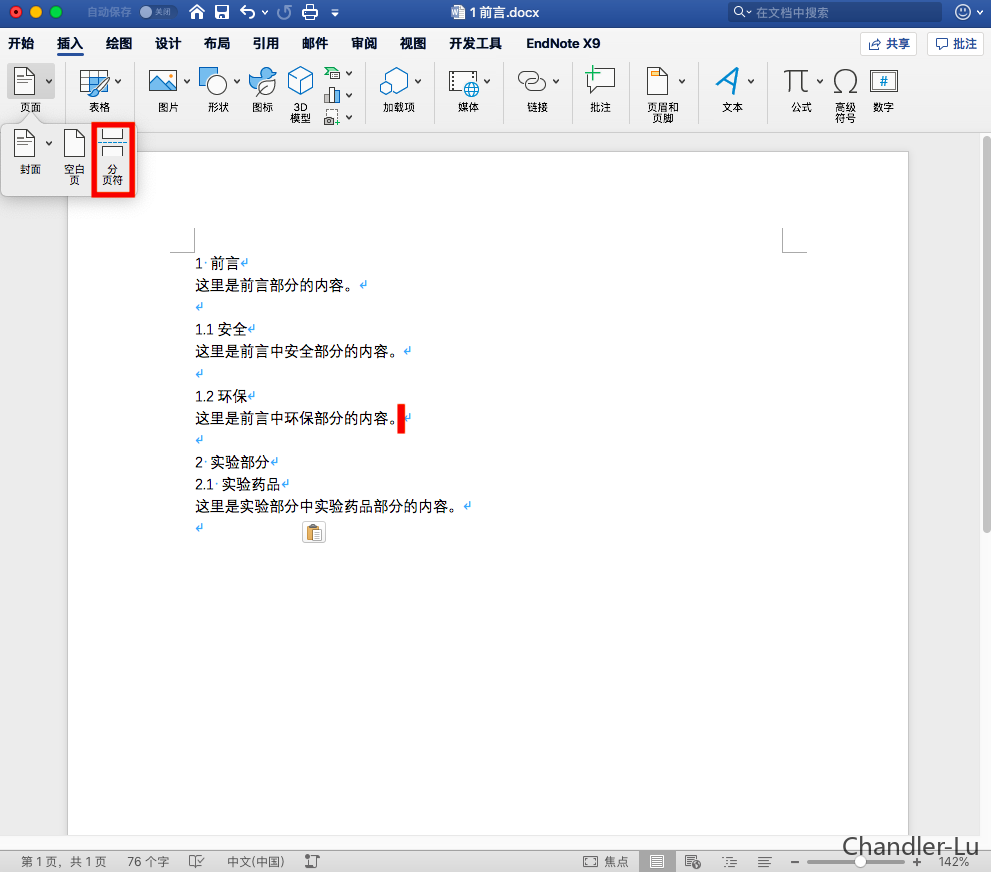
Task: Switch to the 绘图 tab
Action: pyautogui.click(x=119, y=44)
